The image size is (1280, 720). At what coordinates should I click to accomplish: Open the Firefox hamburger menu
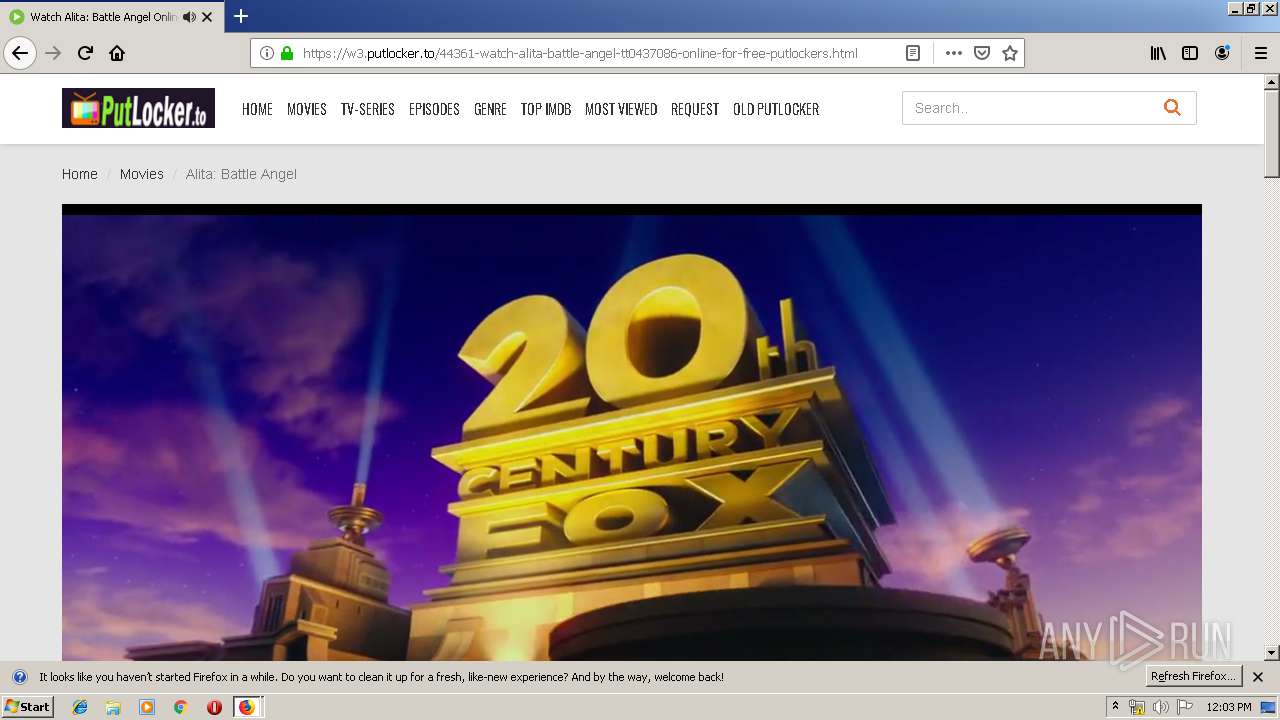(x=1261, y=53)
